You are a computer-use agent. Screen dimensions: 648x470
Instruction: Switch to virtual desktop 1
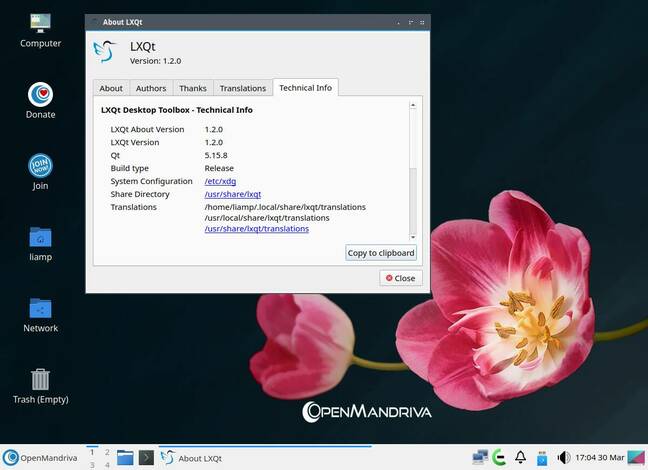[x=92, y=452]
